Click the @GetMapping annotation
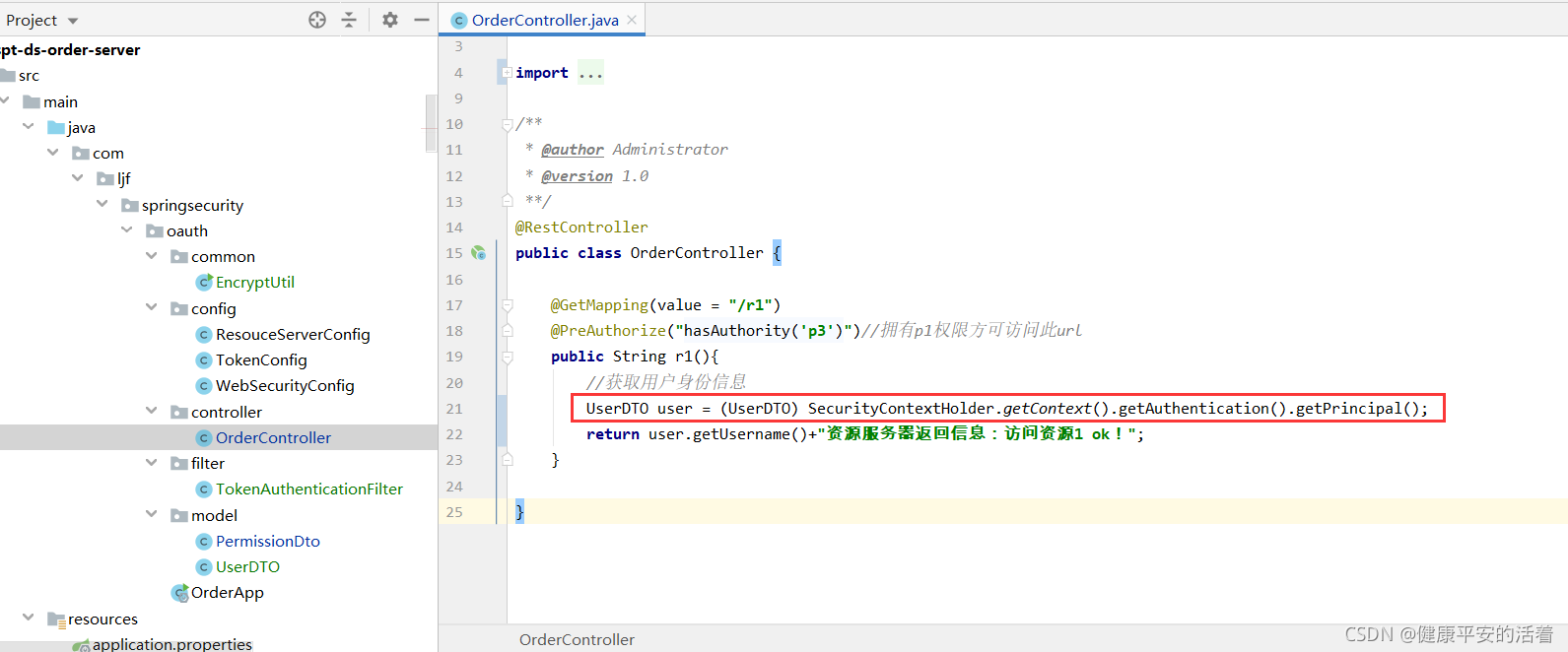 599,304
